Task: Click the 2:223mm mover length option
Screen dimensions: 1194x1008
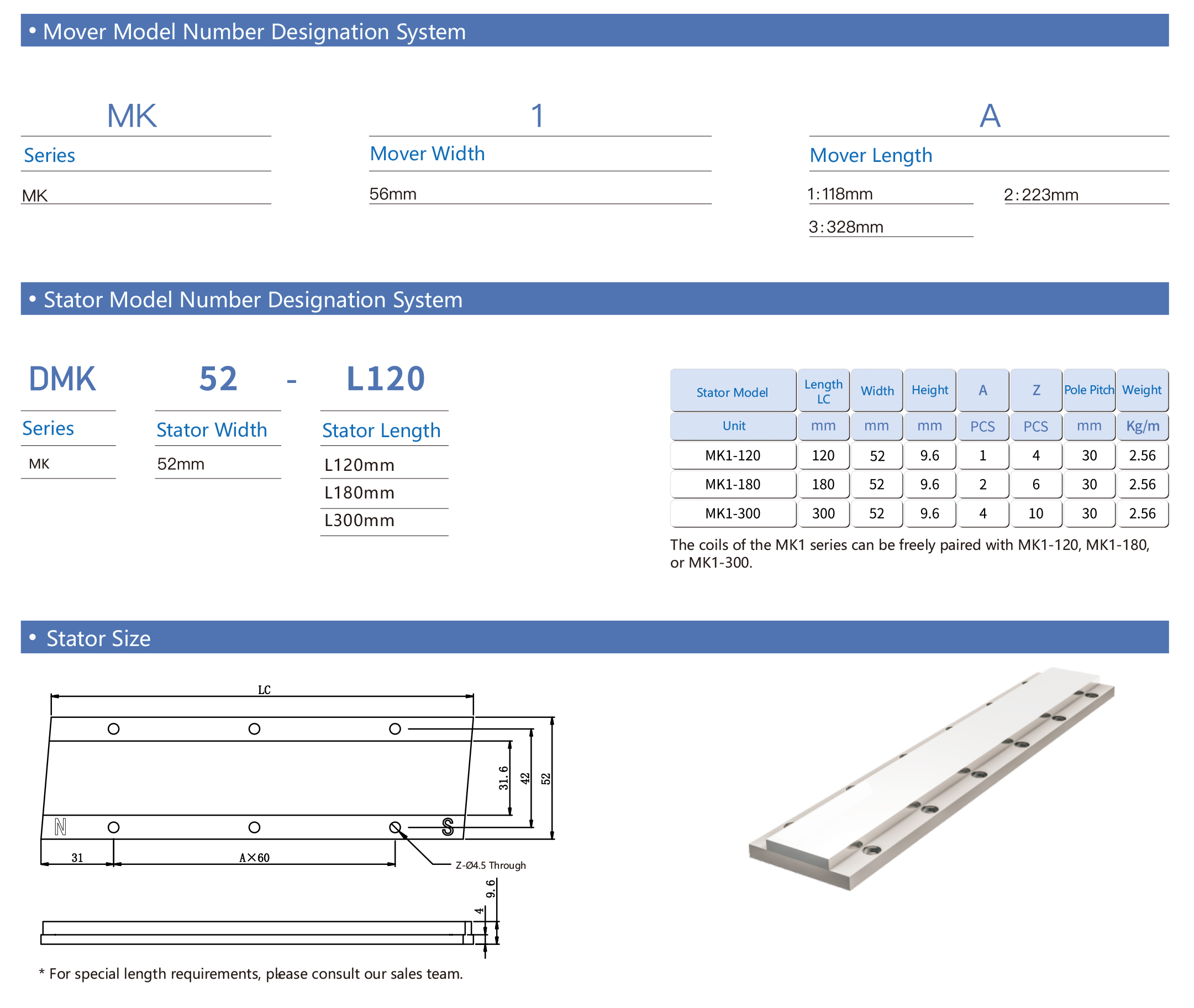Action: (1041, 195)
